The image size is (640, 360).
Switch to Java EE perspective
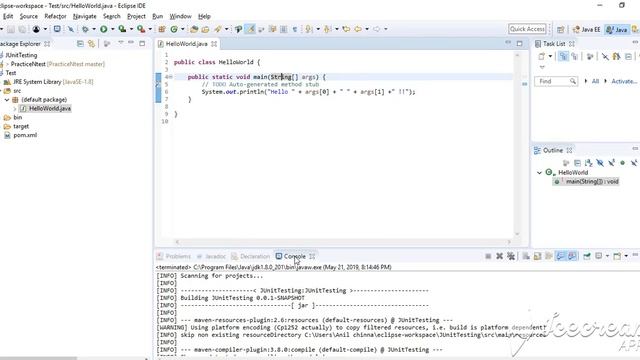tap(587, 29)
